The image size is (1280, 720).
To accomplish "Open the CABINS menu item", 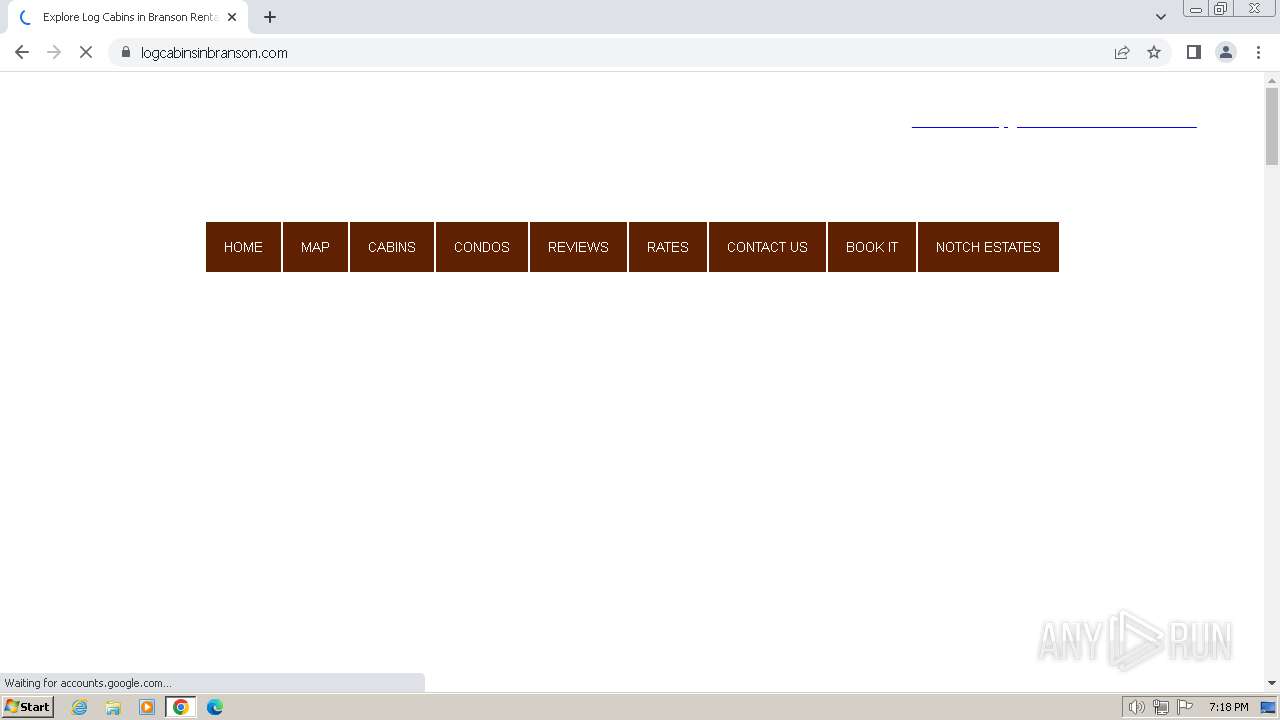I will (x=392, y=247).
